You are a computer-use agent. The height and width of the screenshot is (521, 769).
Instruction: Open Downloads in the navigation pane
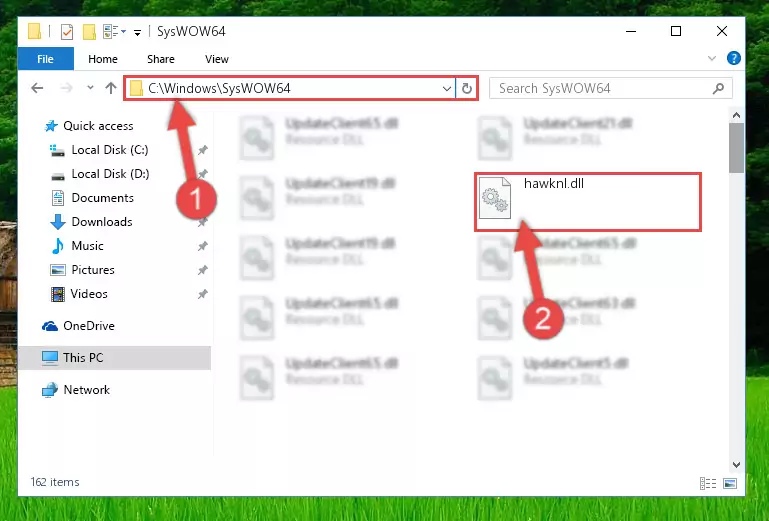[x=102, y=222]
